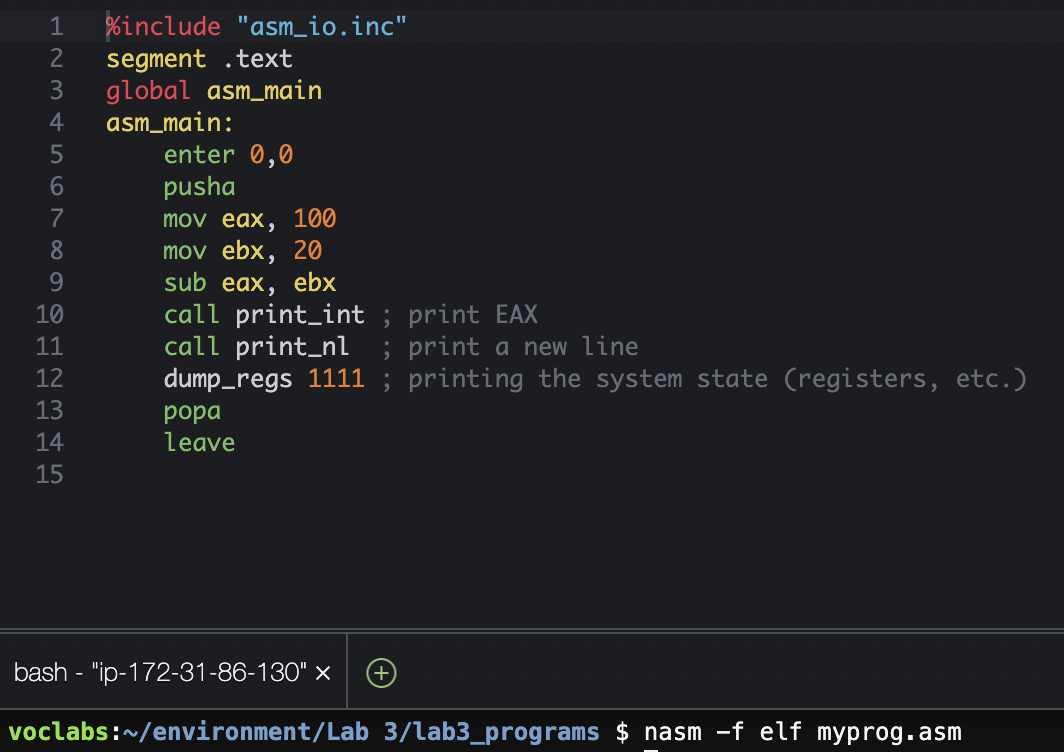
Task: Click print_int on line 10
Action: point(299,314)
